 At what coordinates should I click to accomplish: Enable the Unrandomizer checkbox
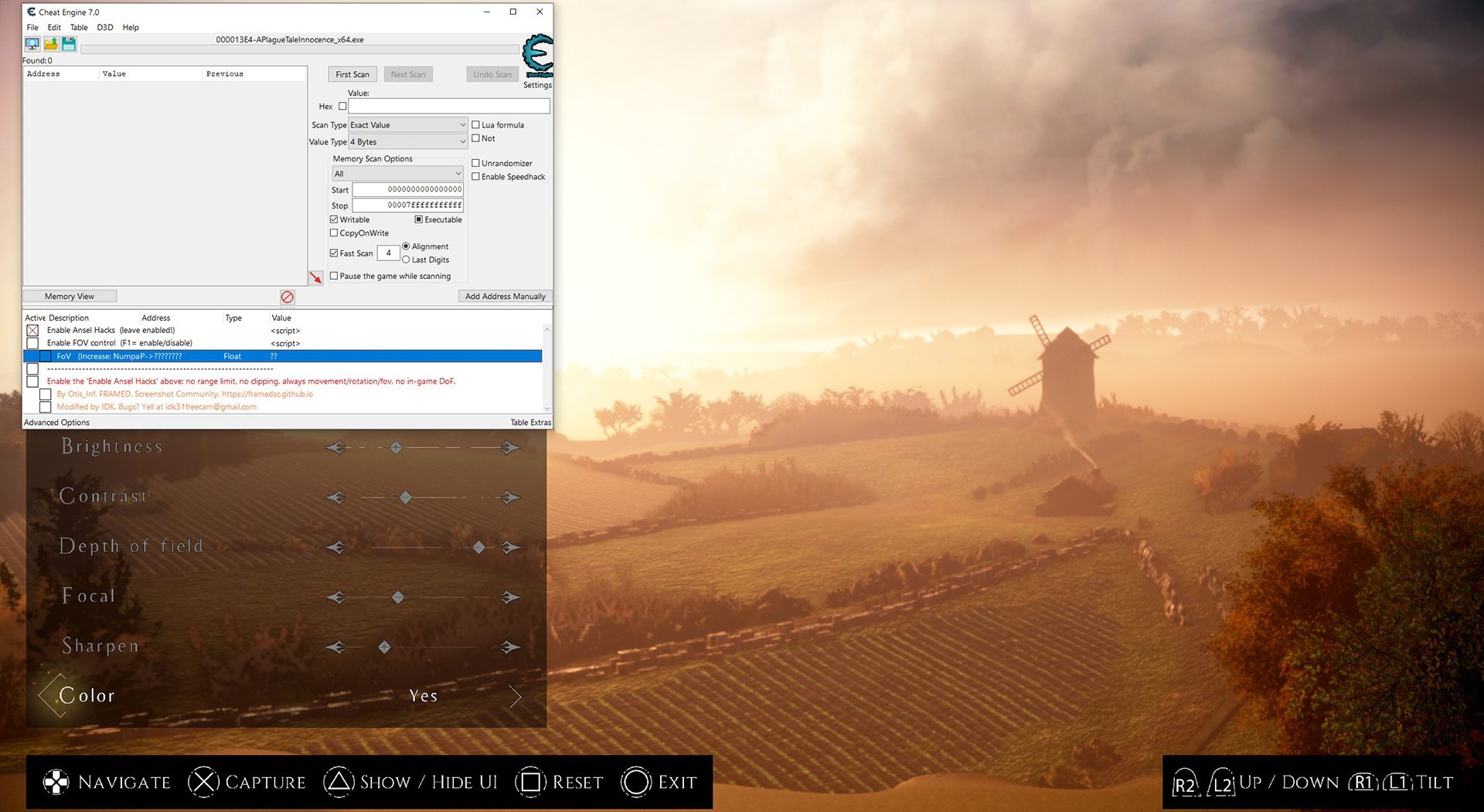click(476, 163)
